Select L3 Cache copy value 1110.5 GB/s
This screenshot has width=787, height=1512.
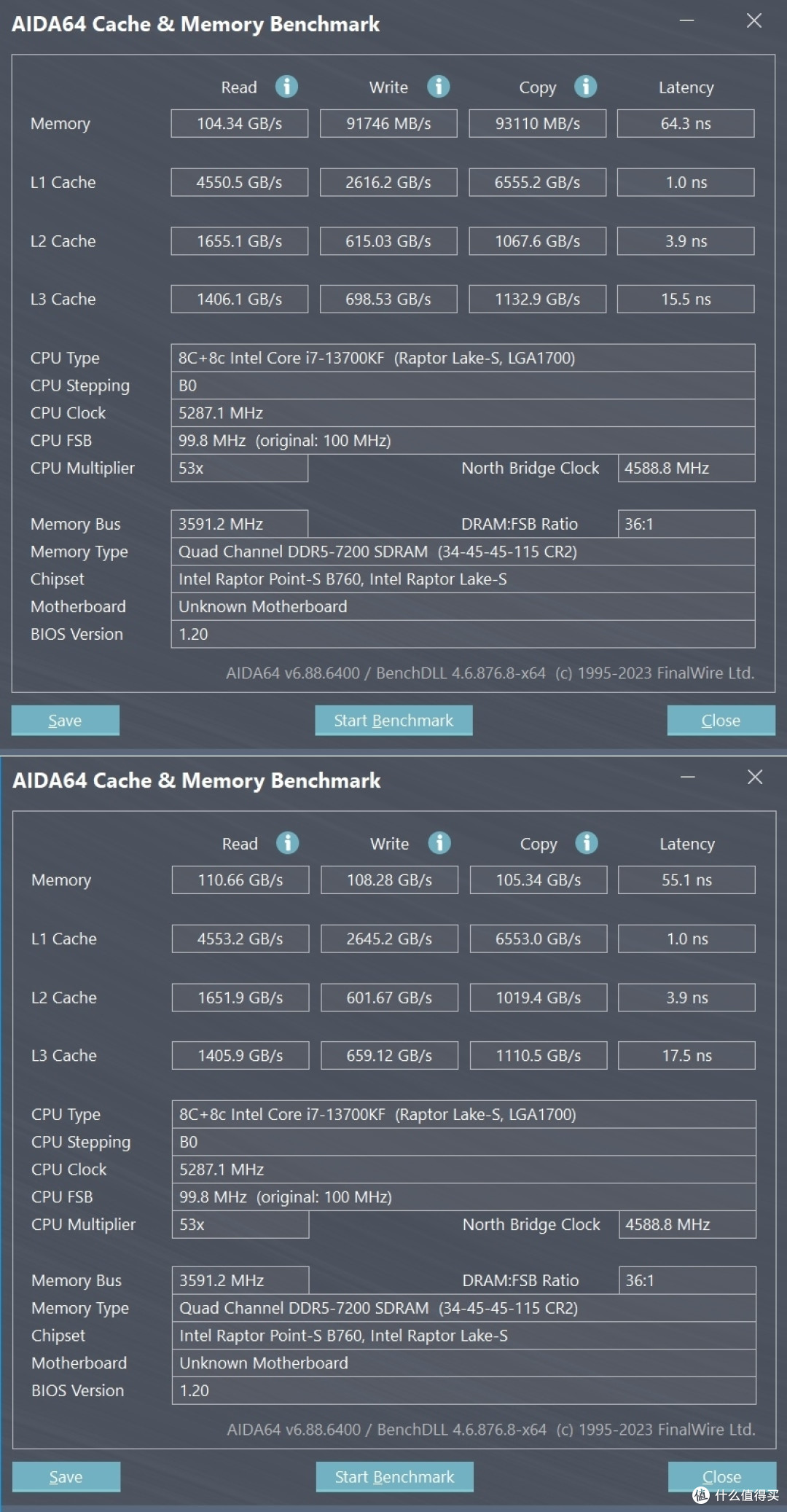pos(538,1055)
